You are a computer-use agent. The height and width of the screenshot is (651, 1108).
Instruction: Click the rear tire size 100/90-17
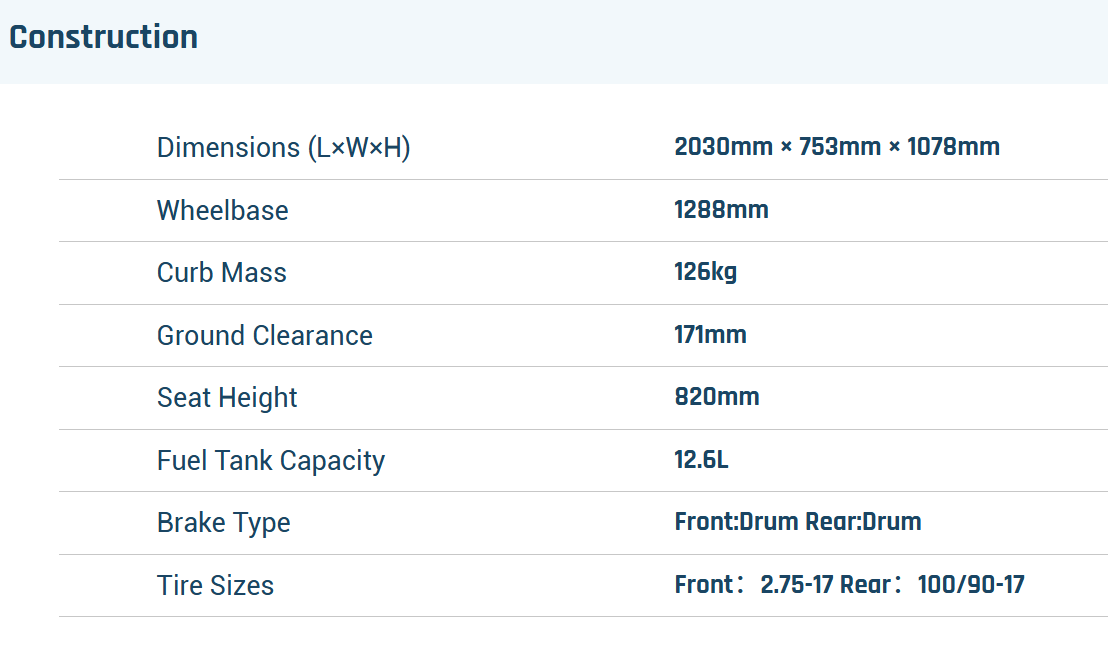[x=970, y=585]
